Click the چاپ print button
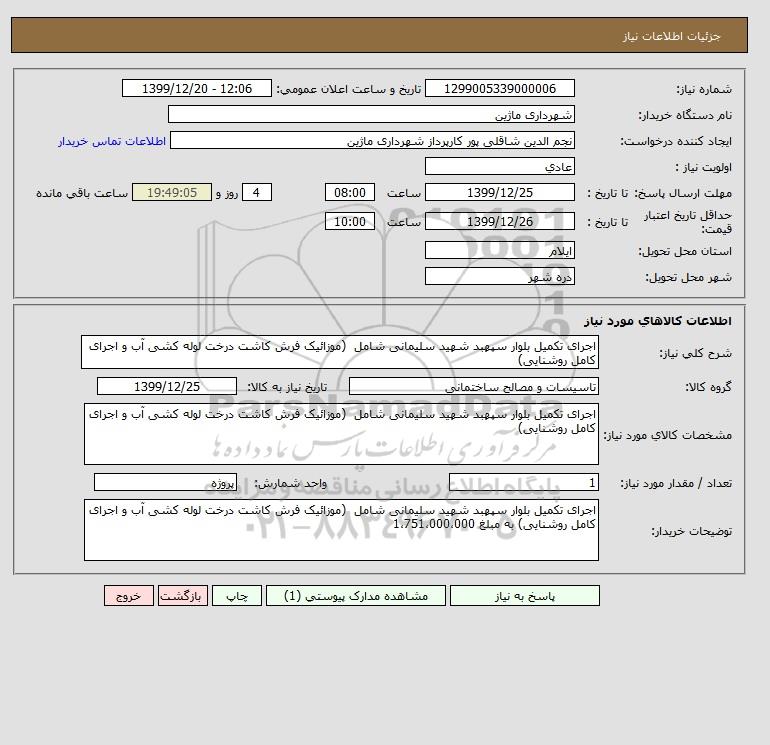This screenshot has width=770, height=745. (x=237, y=596)
